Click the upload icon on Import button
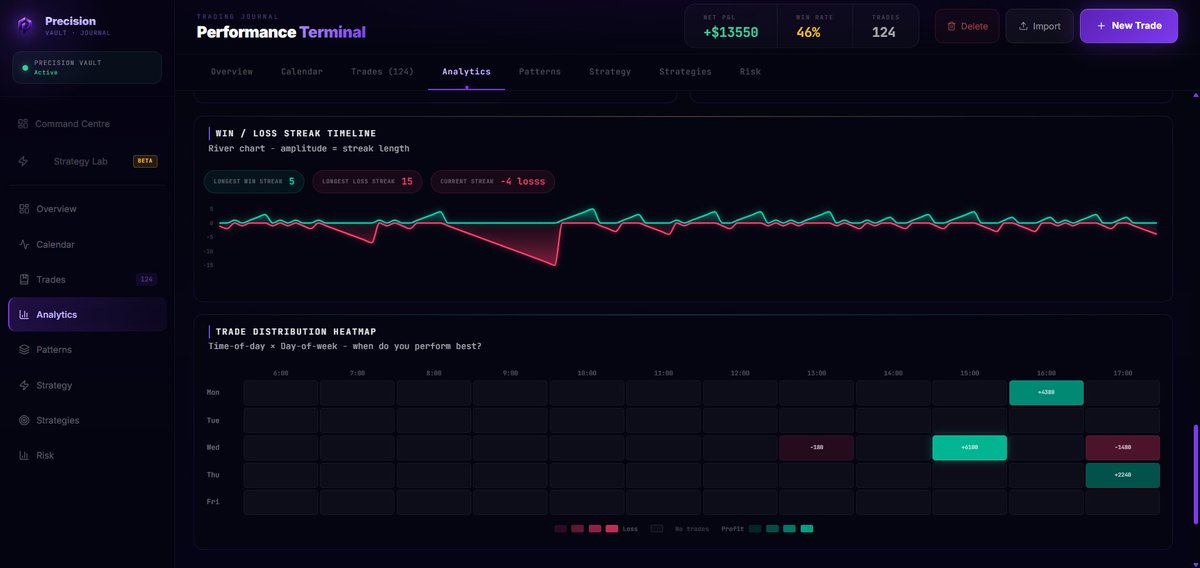 [x=1023, y=26]
